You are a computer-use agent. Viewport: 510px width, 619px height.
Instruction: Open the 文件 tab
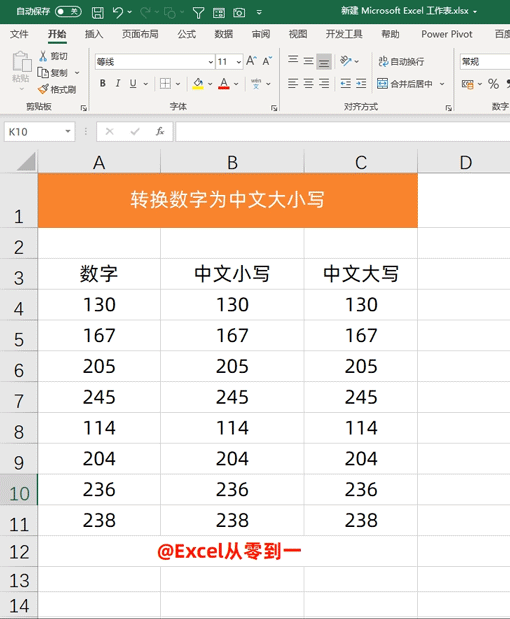pyautogui.click(x=19, y=34)
